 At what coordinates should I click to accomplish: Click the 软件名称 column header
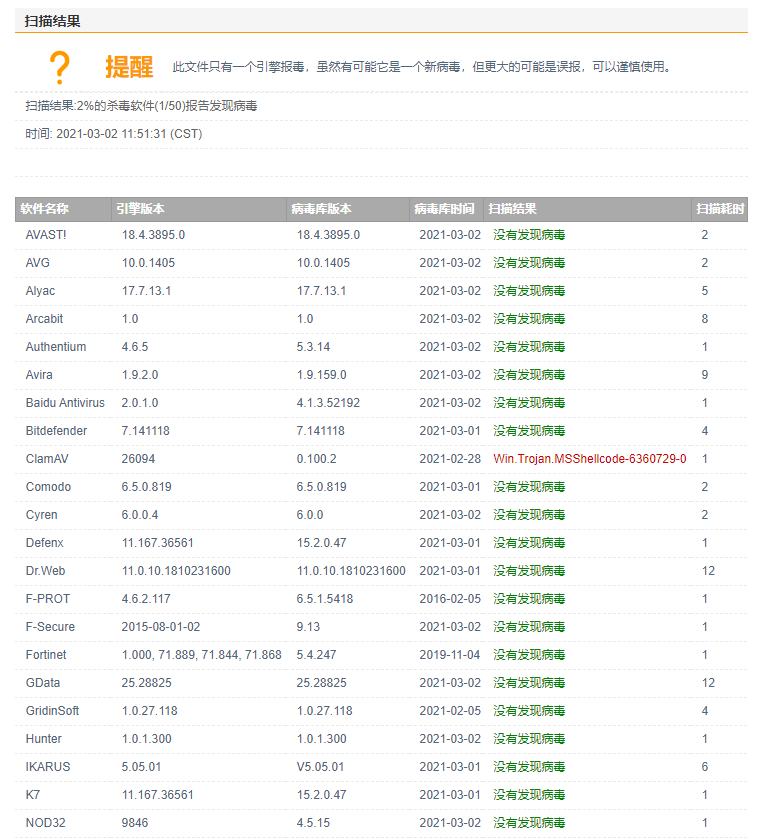[45, 209]
